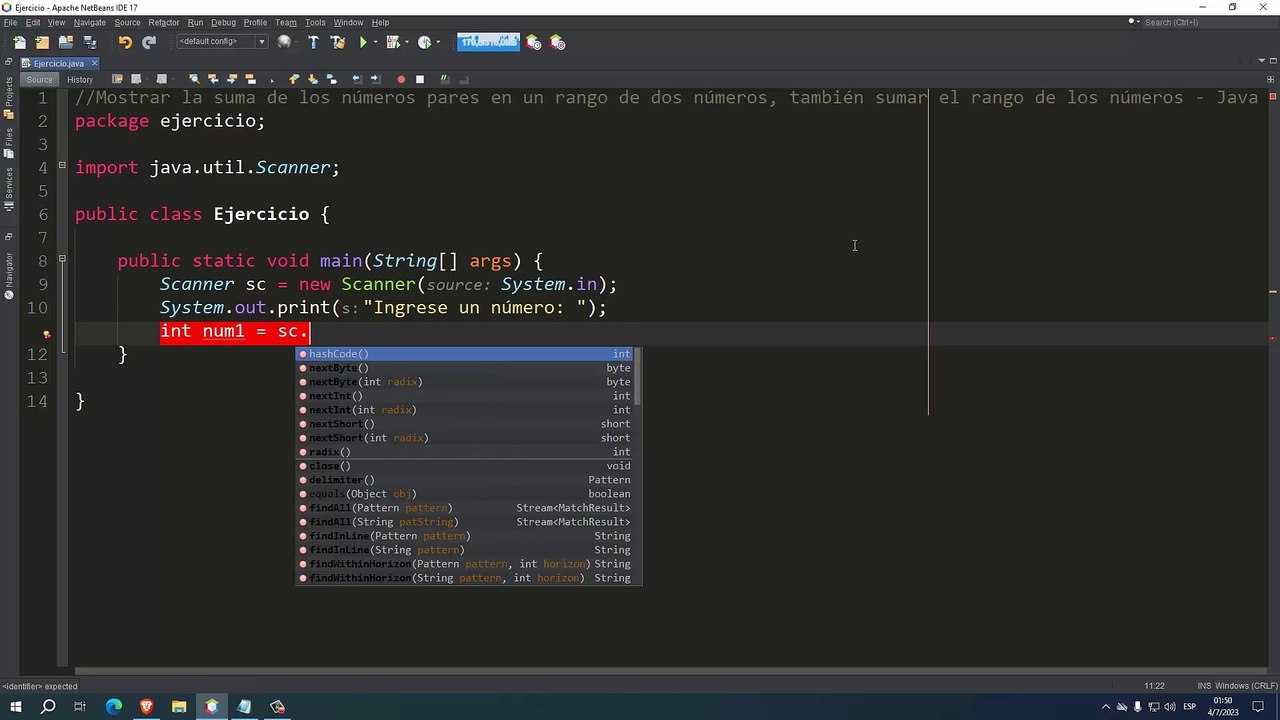This screenshot has height=720, width=1280.
Task: Close the Ejercicio.java tab
Action: (x=95, y=63)
